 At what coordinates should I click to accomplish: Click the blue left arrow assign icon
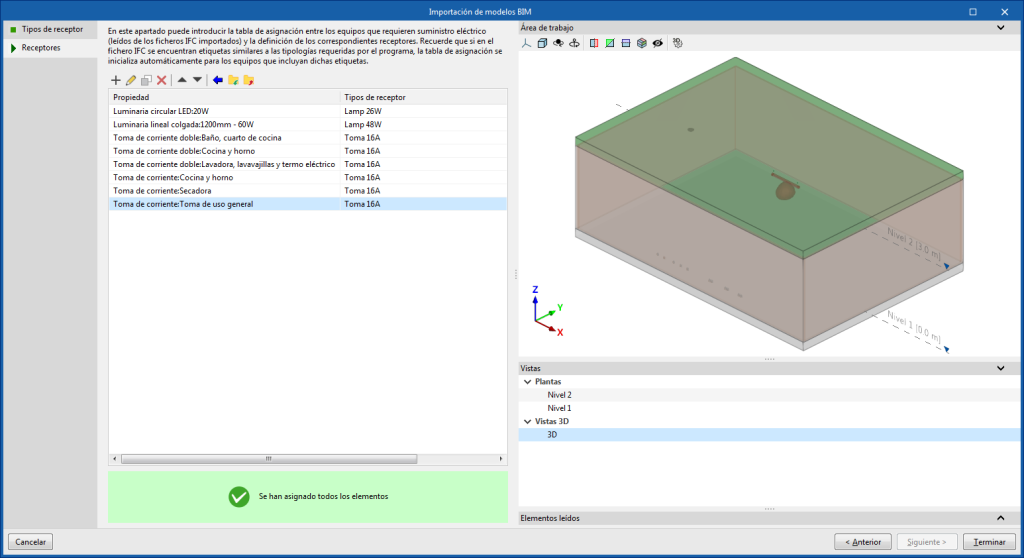coord(217,80)
